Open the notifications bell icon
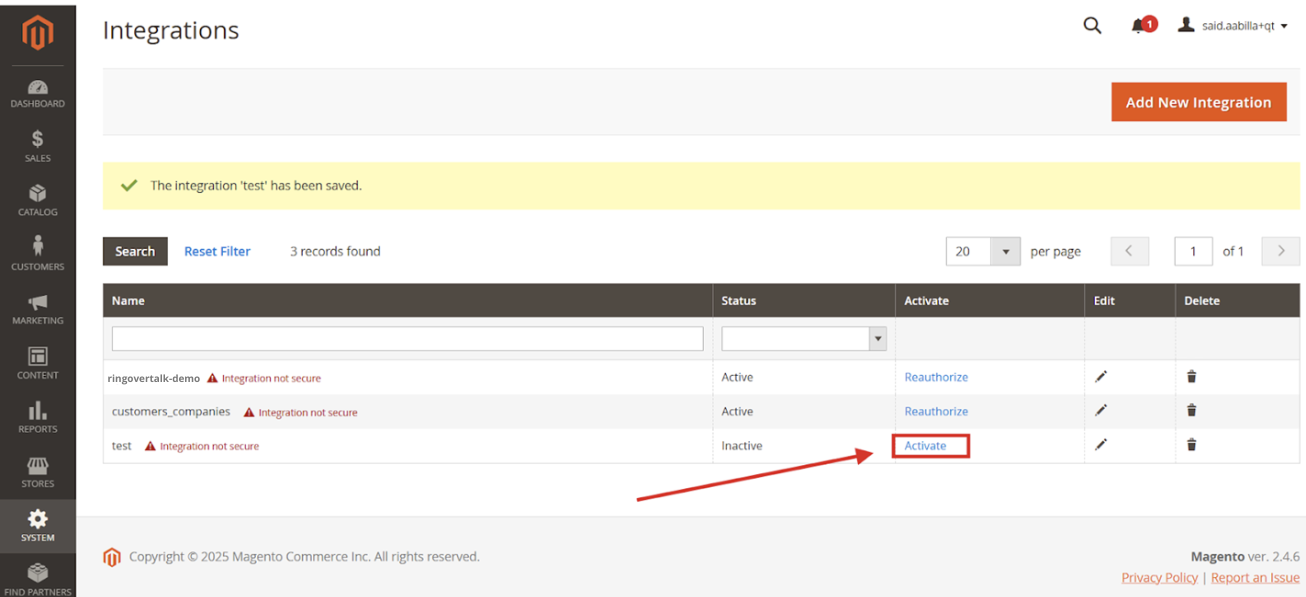Screen dimensions: 1306x597 click(x=1141, y=26)
